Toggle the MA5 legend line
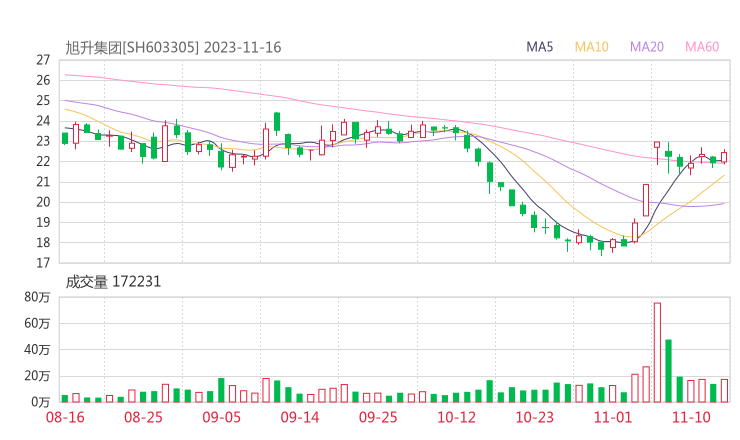 pyautogui.click(x=540, y=47)
